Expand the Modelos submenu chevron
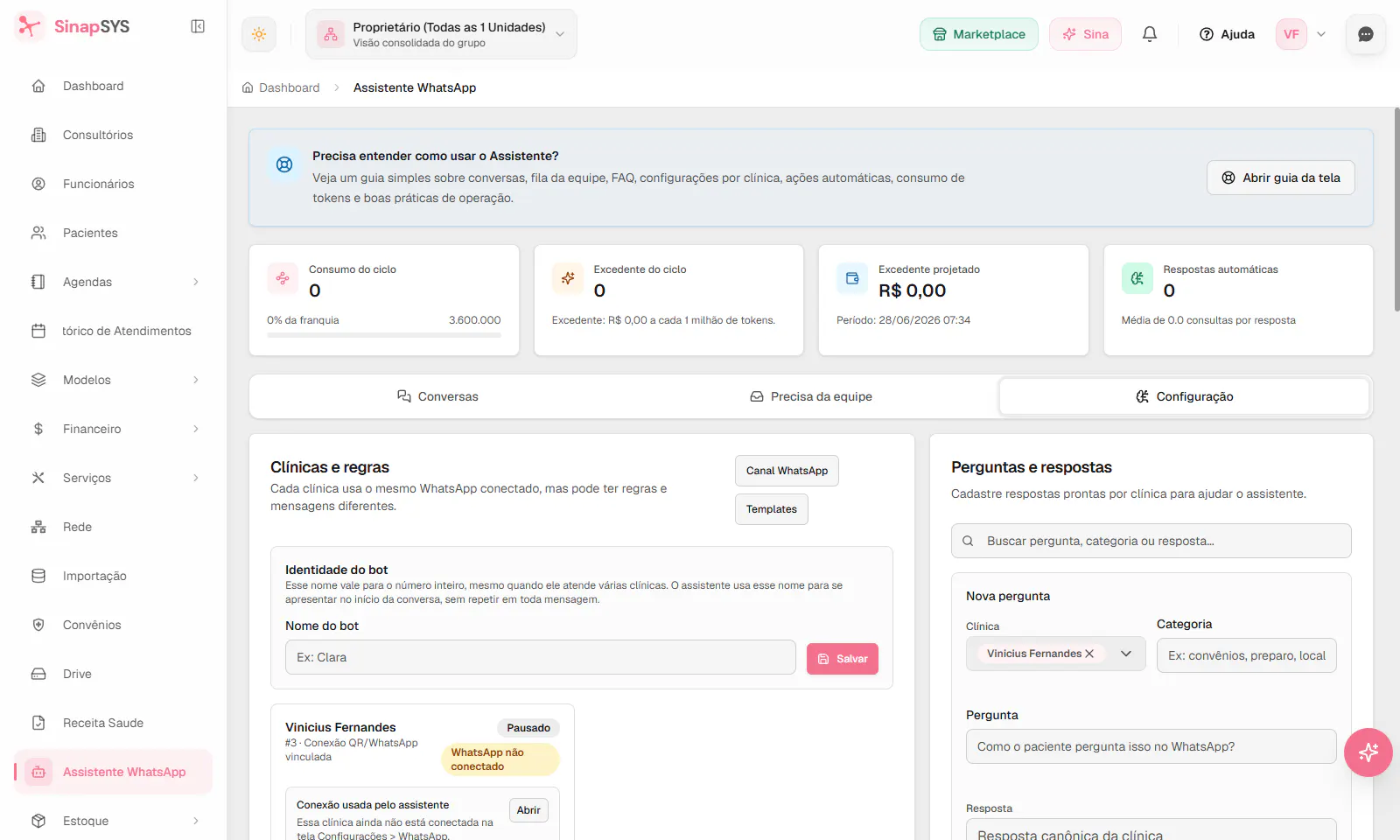The image size is (1400, 840). tap(196, 380)
